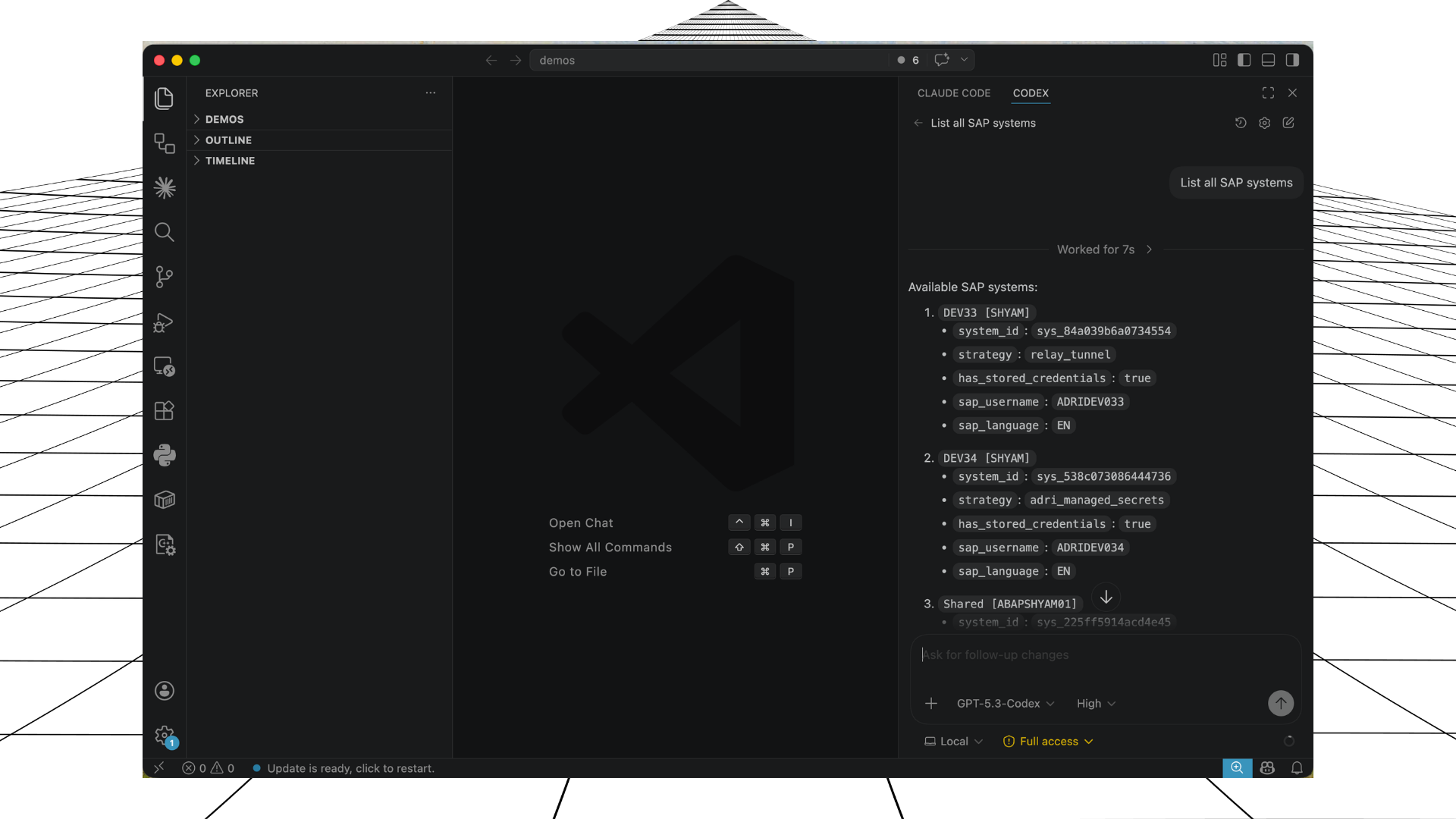The height and width of the screenshot is (819, 1456).
Task: Open the Search view
Action: (164, 232)
